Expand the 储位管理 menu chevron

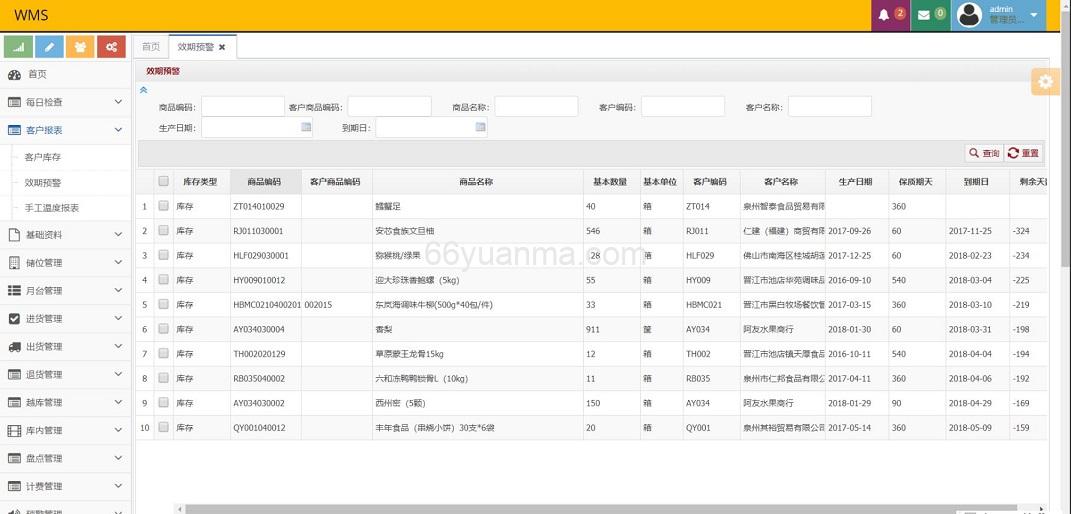tap(118, 263)
